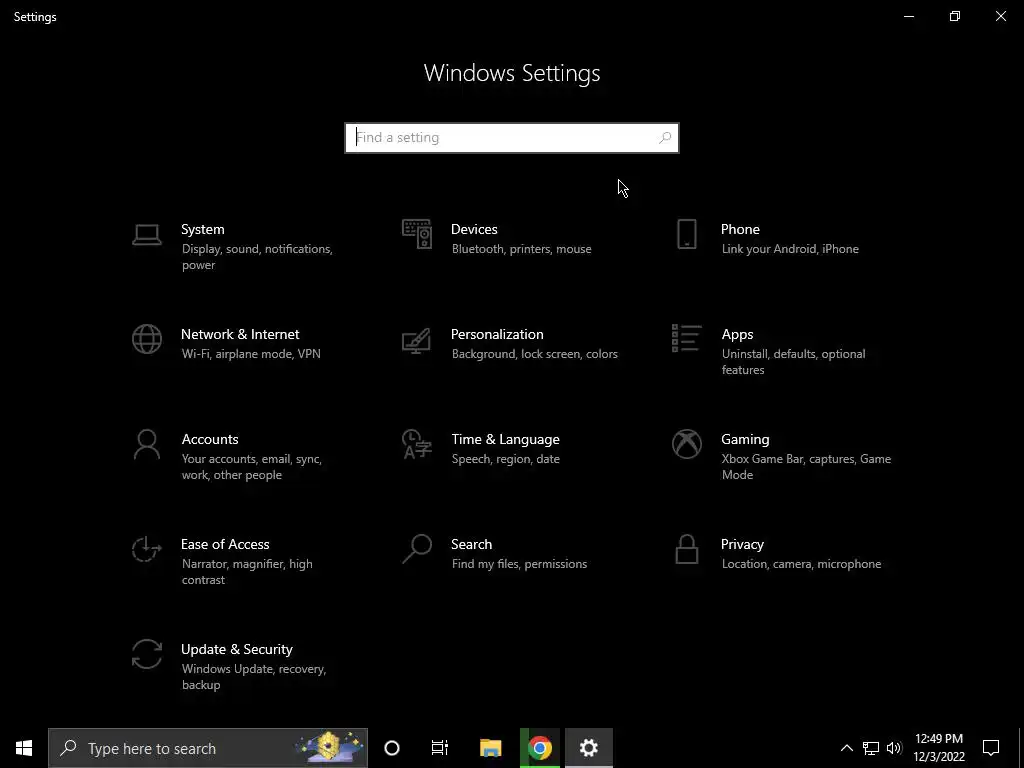Show hidden system tray icons
Screen dimensions: 1024x768
(x=846, y=748)
